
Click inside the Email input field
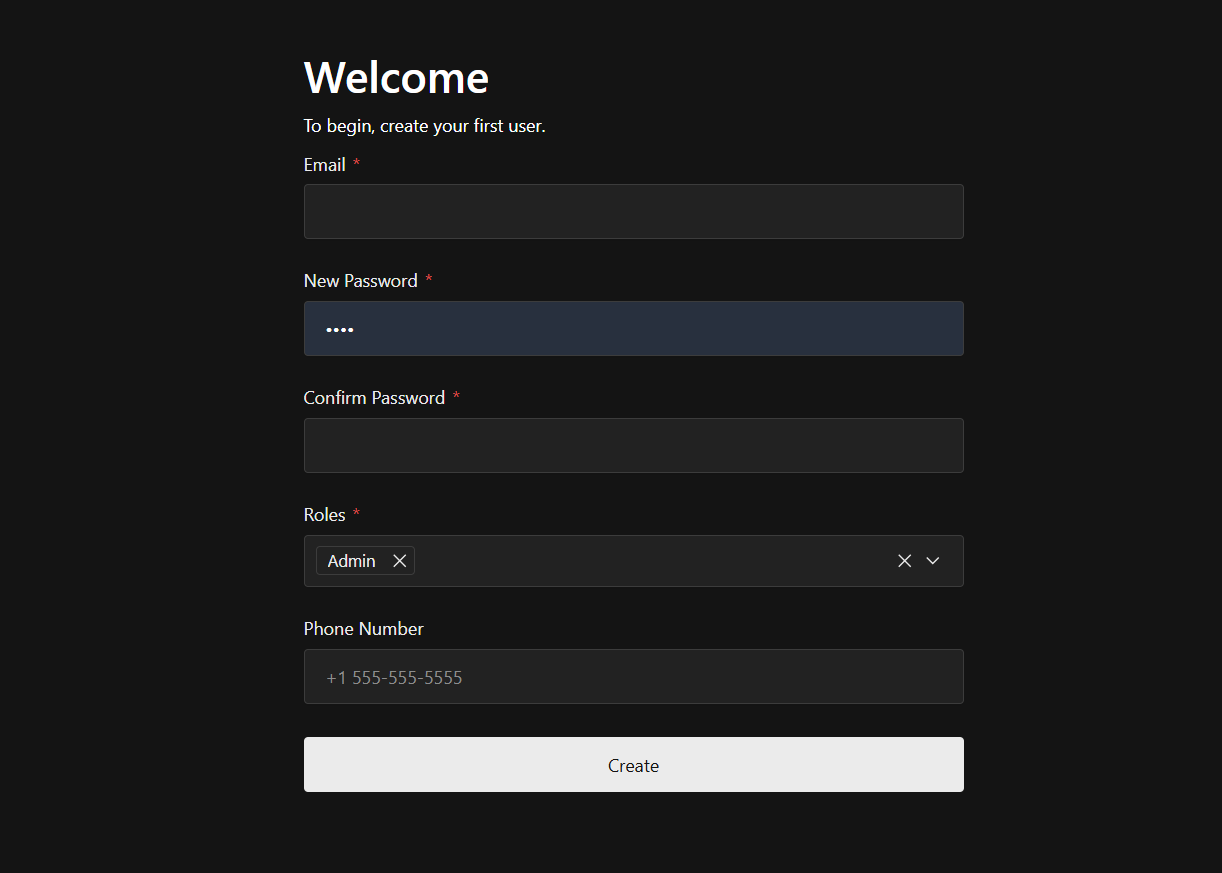tap(633, 211)
